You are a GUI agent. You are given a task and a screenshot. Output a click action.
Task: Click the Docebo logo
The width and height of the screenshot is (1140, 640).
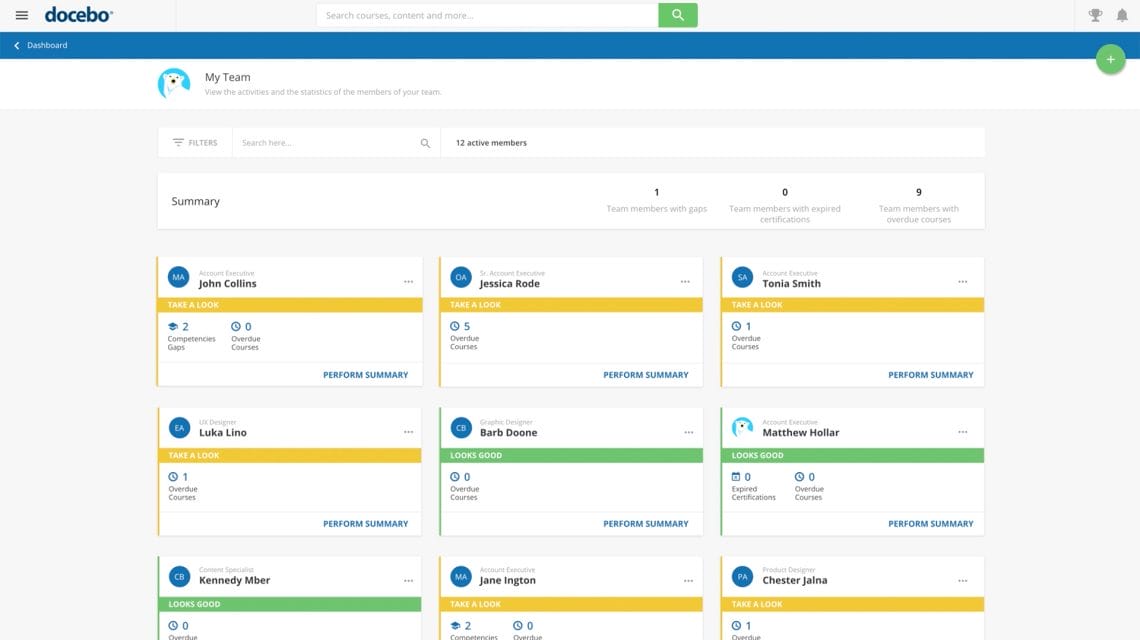tap(79, 15)
